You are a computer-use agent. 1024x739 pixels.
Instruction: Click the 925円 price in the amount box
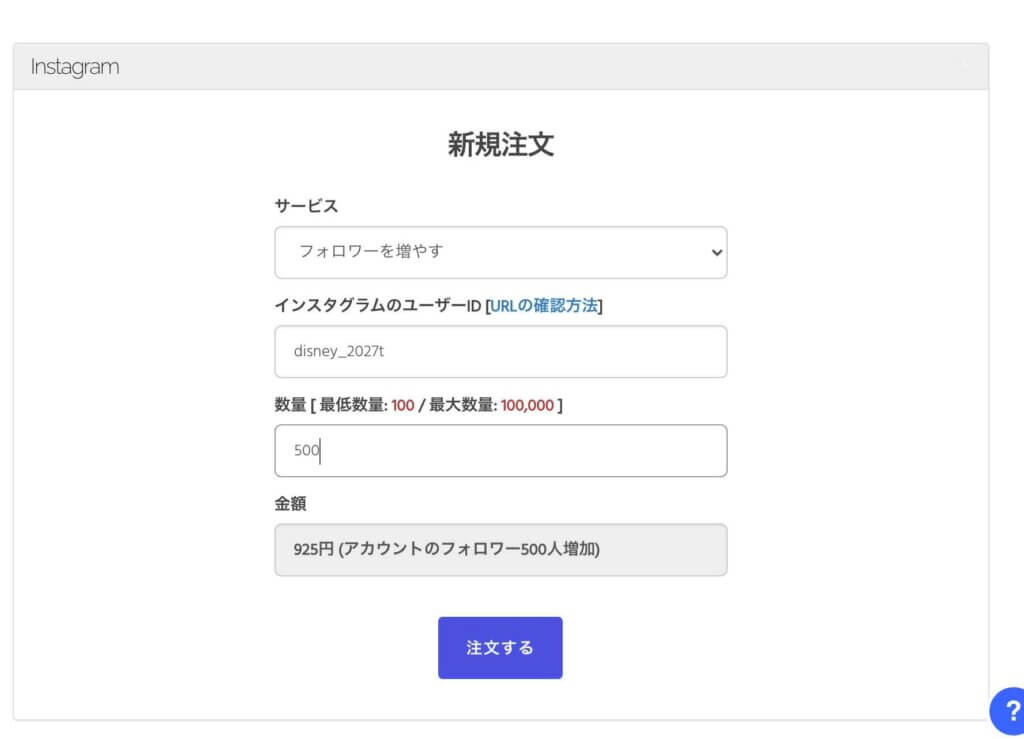point(313,550)
